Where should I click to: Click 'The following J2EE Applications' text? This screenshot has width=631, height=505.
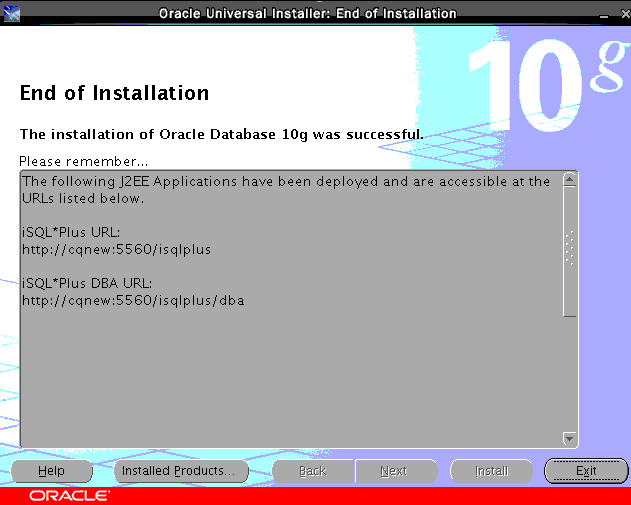tap(129, 182)
